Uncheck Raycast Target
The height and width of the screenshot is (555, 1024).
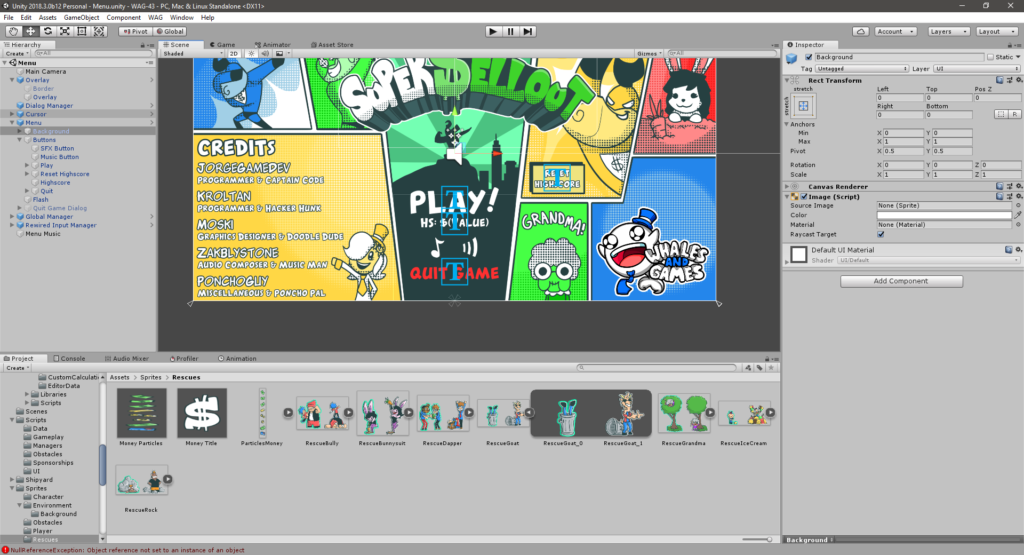(881, 234)
